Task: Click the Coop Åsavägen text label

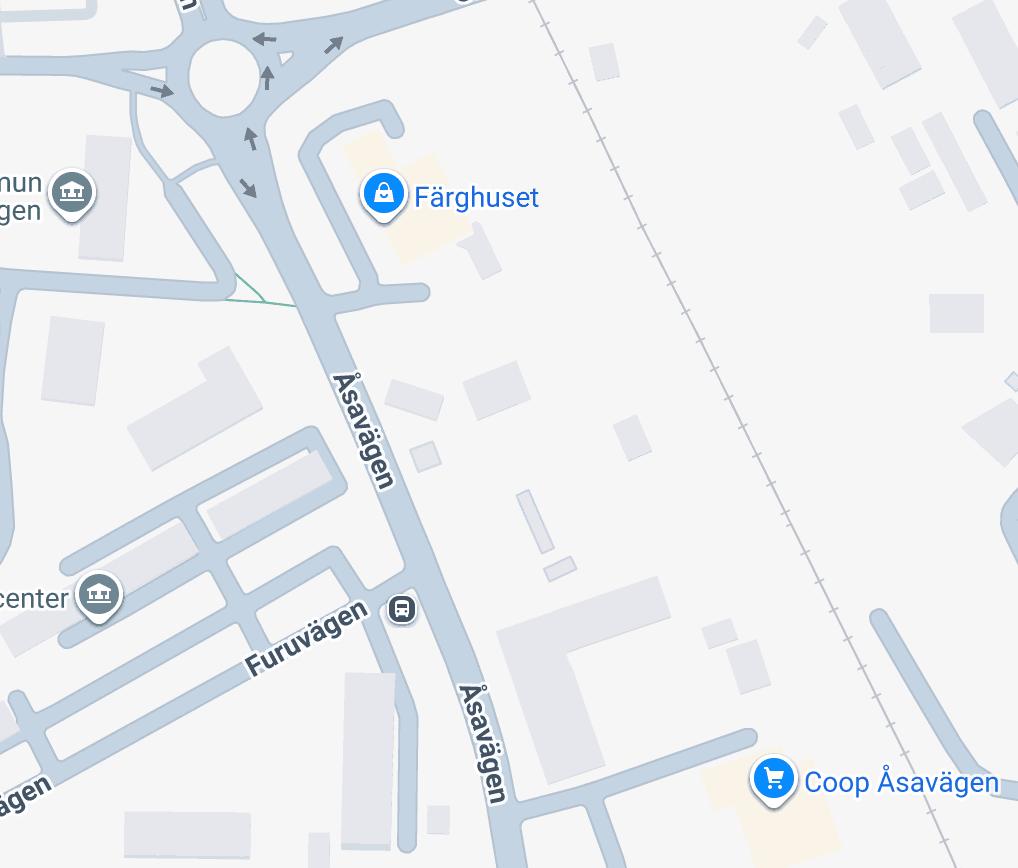Action: point(902,782)
